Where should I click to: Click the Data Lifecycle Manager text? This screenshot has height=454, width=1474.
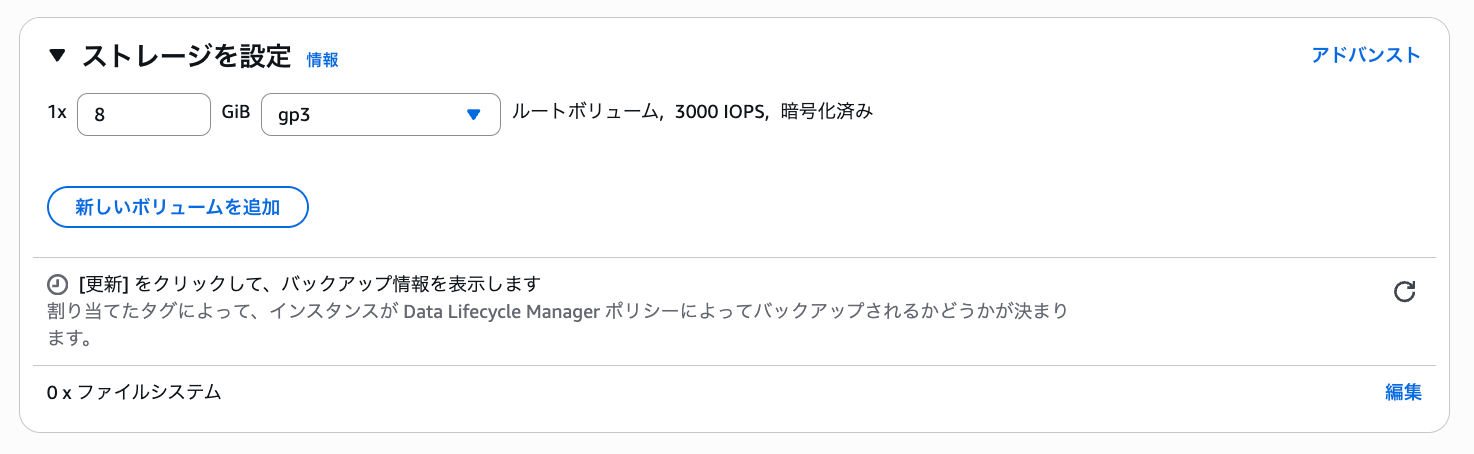[501, 312]
